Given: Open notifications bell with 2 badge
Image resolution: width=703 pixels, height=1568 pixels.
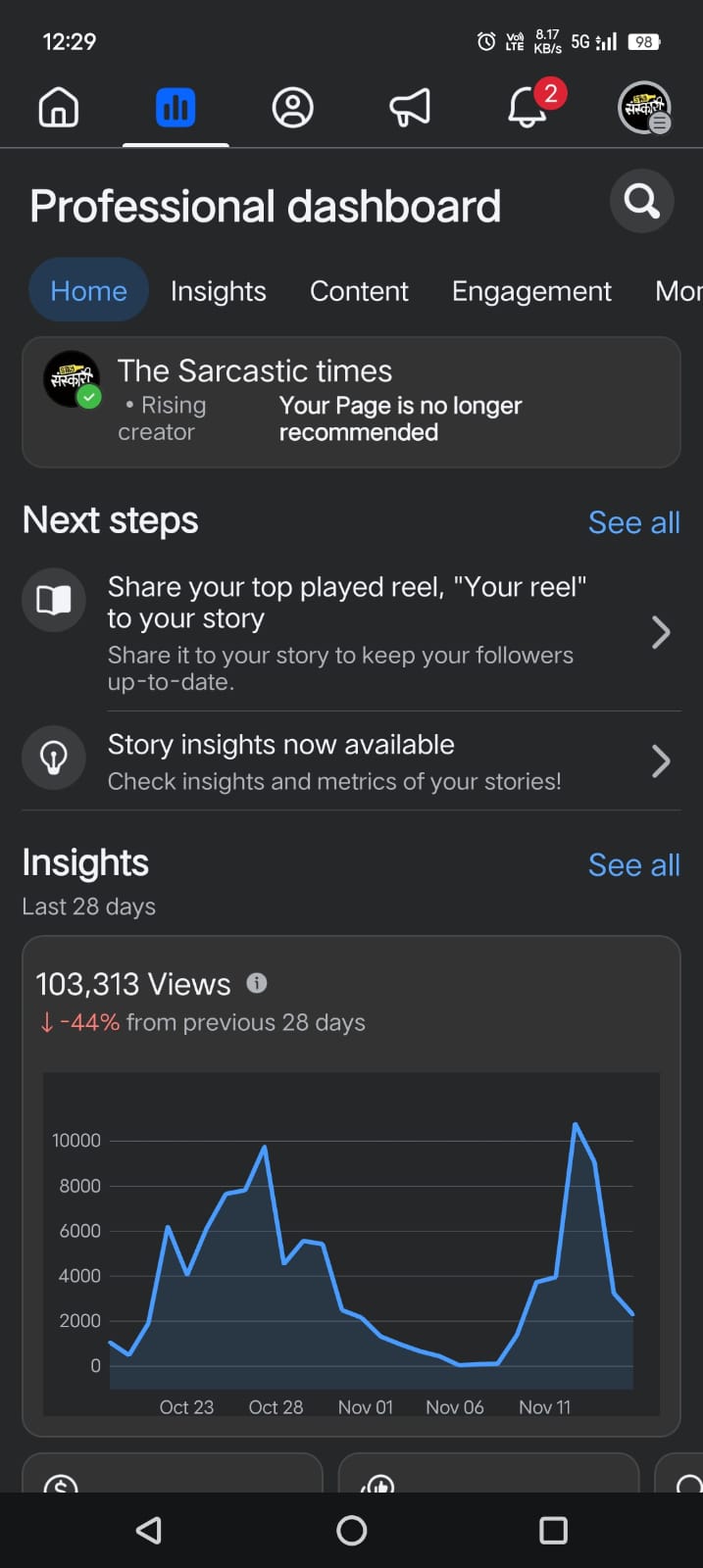Looking at the screenshot, I should tap(527, 108).
